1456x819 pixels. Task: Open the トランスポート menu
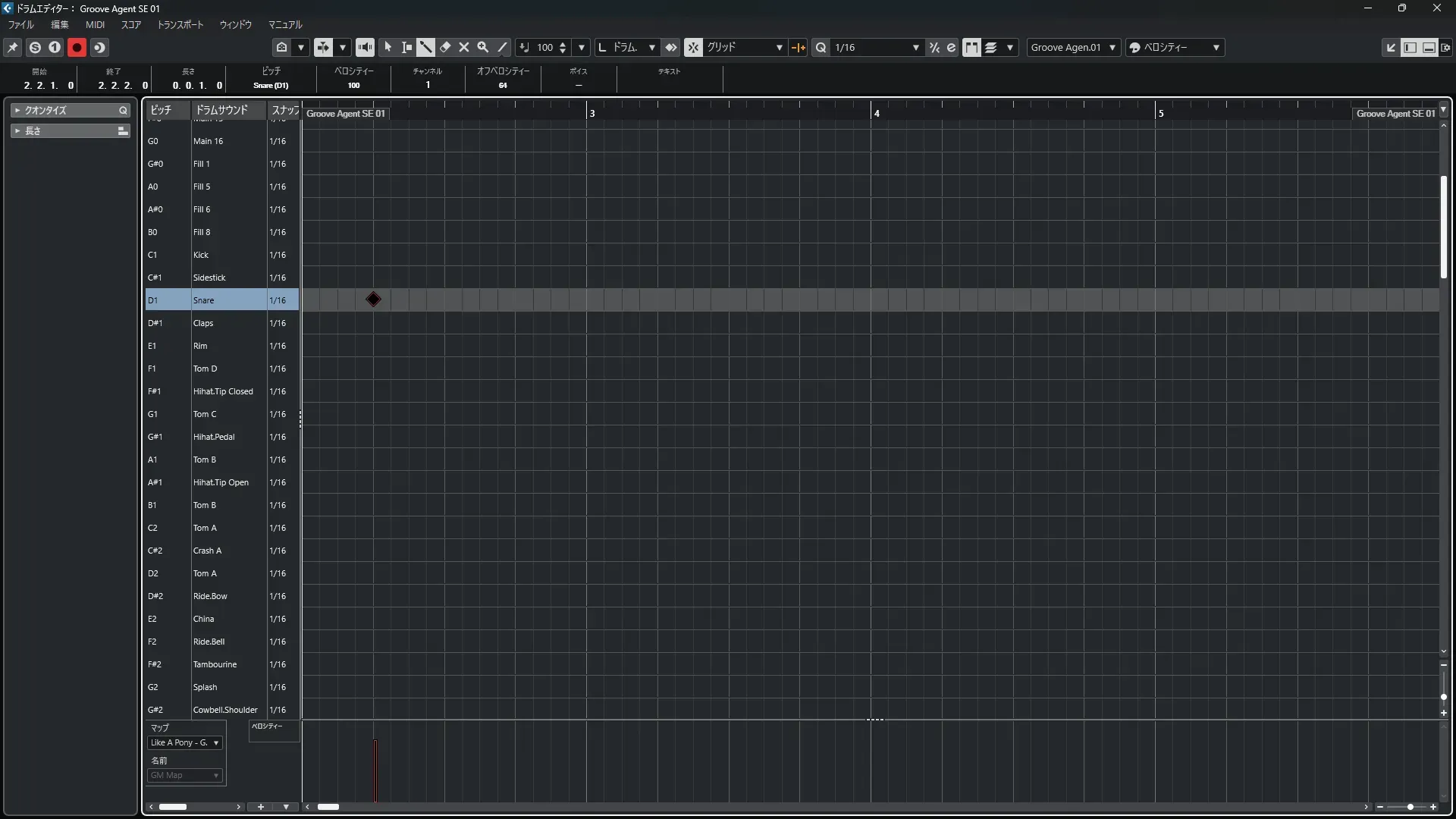pyautogui.click(x=180, y=25)
